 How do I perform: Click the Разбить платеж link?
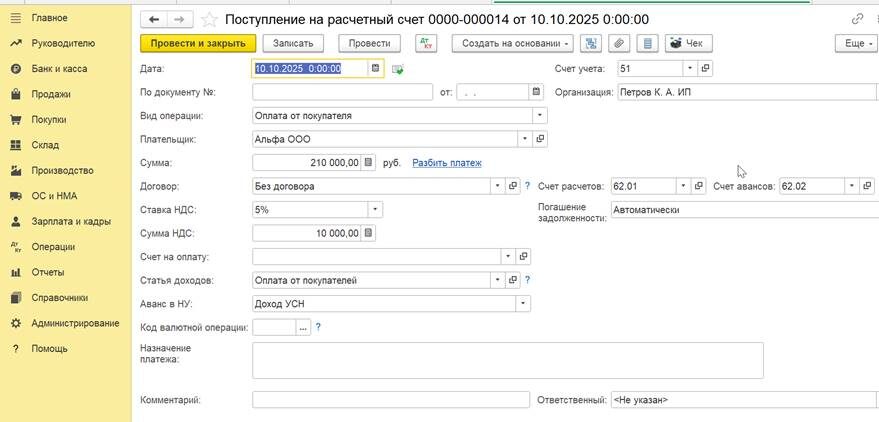pyautogui.click(x=447, y=163)
